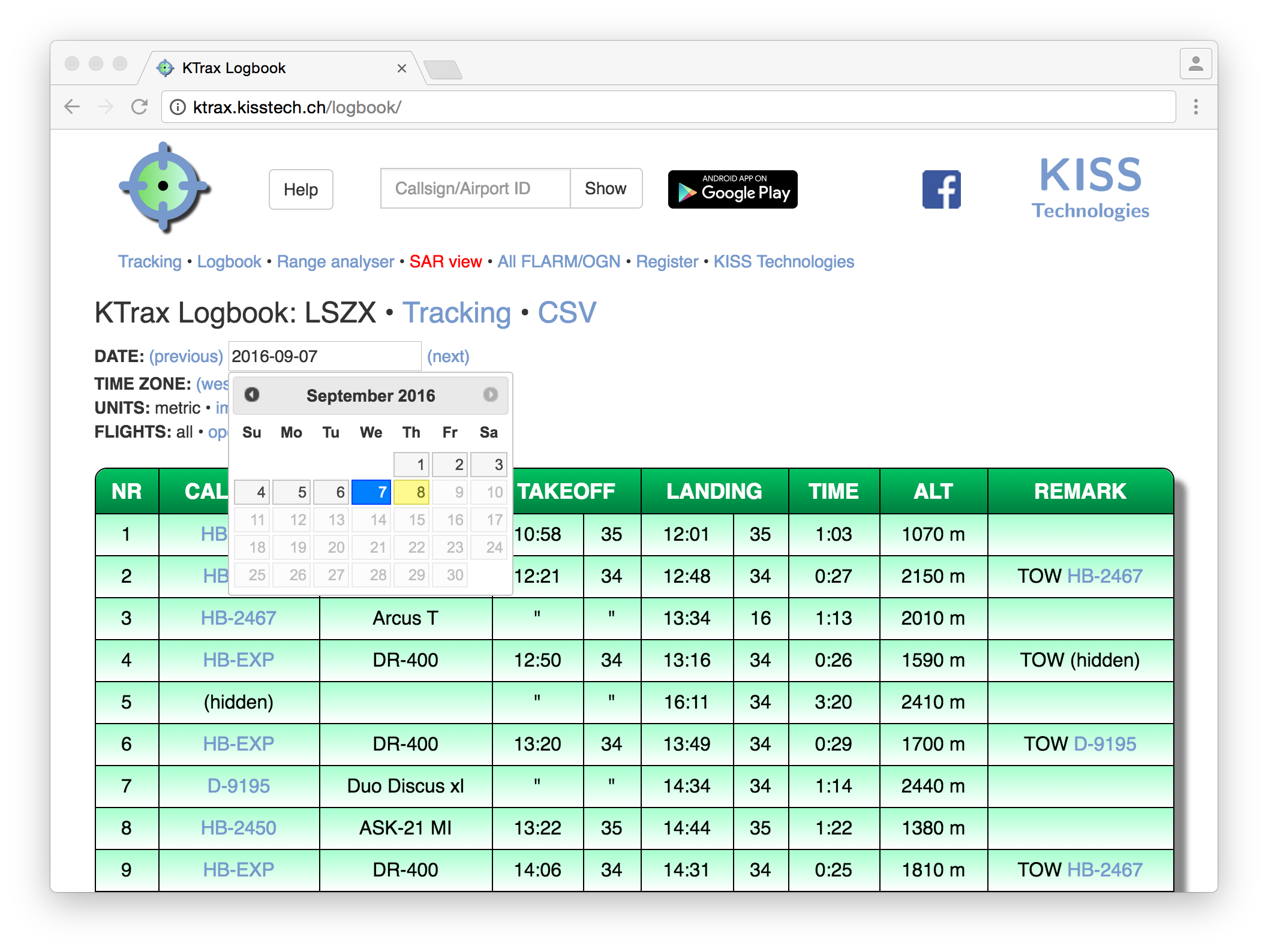The height and width of the screenshot is (952, 1268).
Task: Select September 8 in the datepicker
Action: click(x=411, y=492)
